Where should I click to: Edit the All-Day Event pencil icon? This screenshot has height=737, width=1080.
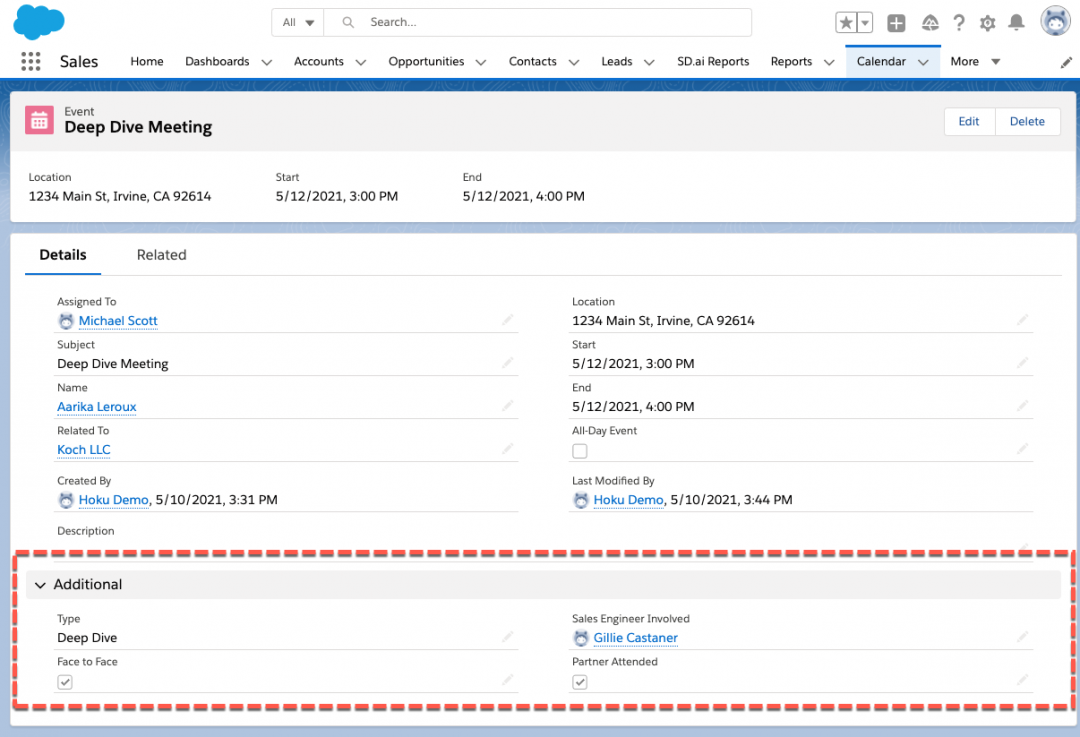1022,449
